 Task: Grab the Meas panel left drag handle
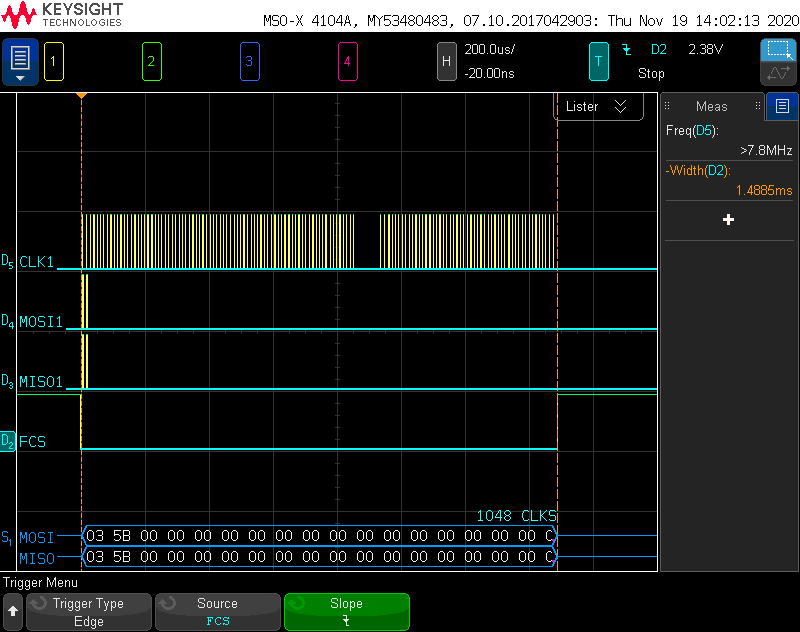(667, 106)
